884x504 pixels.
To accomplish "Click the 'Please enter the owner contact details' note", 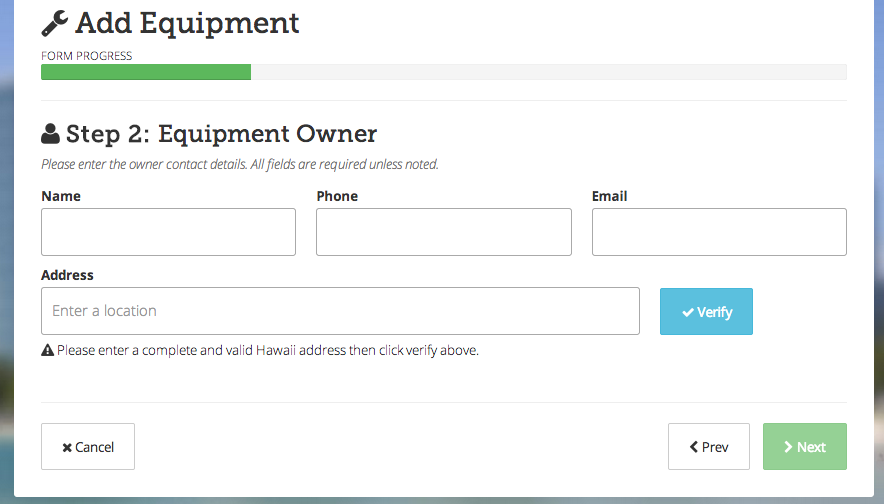I will click(240, 164).
